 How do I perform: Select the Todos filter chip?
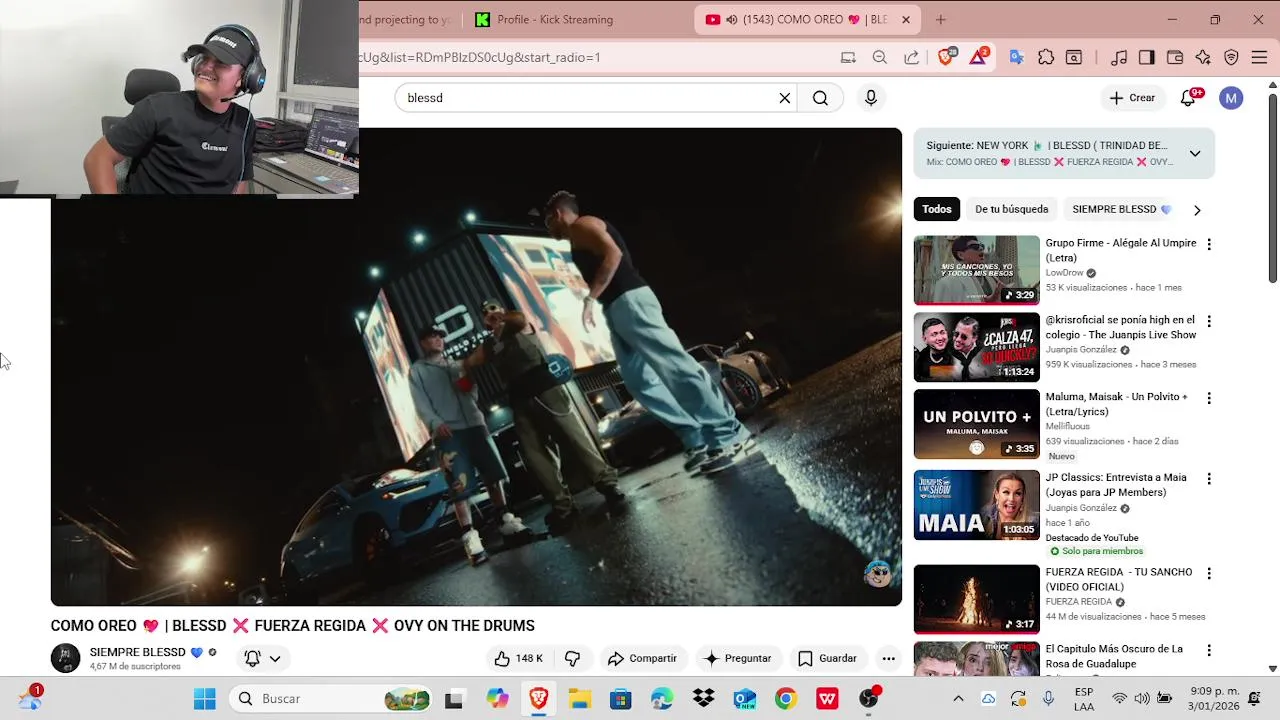click(x=937, y=209)
